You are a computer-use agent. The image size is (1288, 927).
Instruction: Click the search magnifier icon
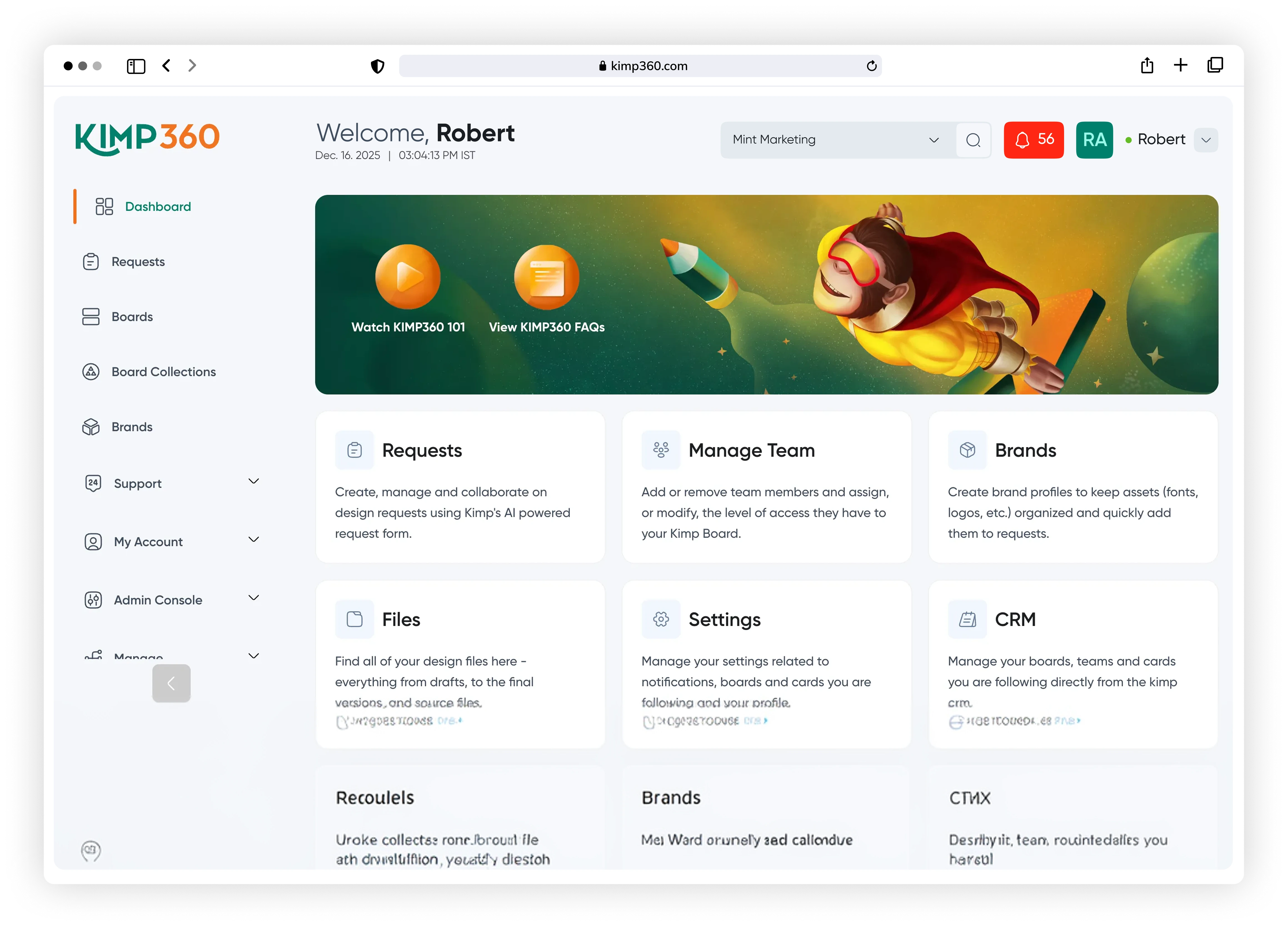click(x=973, y=140)
